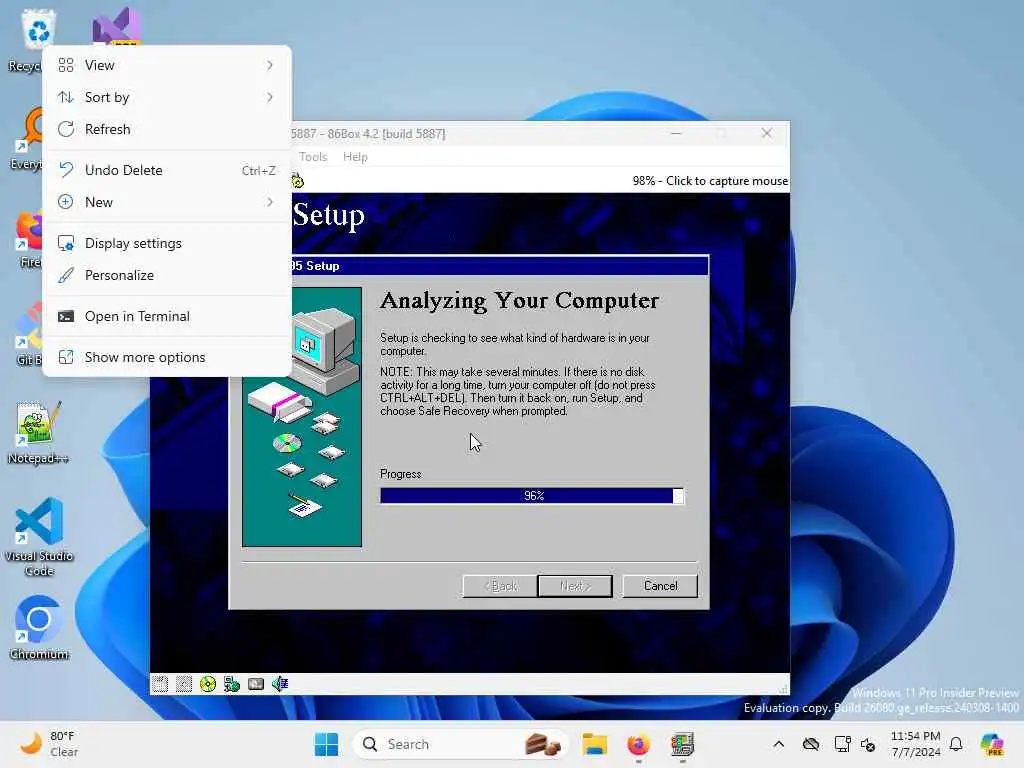Expand the New submenu arrow
Viewport: 1024px width, 768px height.
tap(270, 202)
